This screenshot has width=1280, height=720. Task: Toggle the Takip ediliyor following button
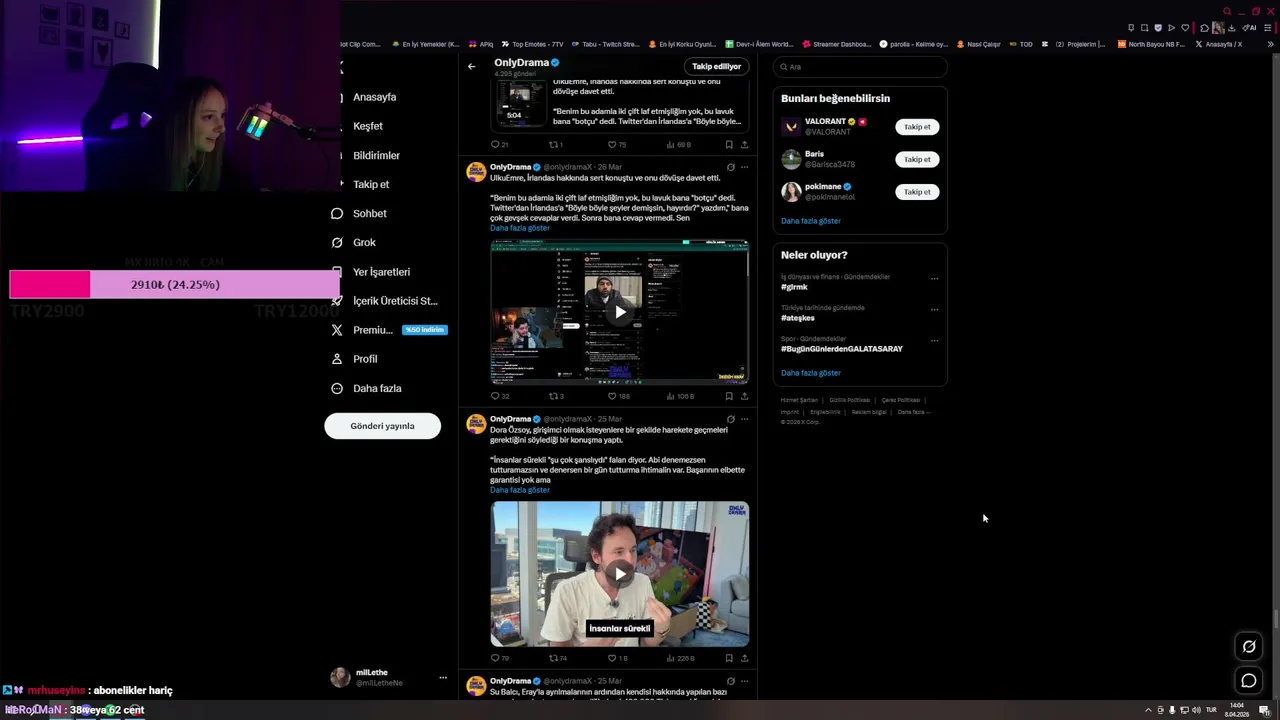click(717, 67)
